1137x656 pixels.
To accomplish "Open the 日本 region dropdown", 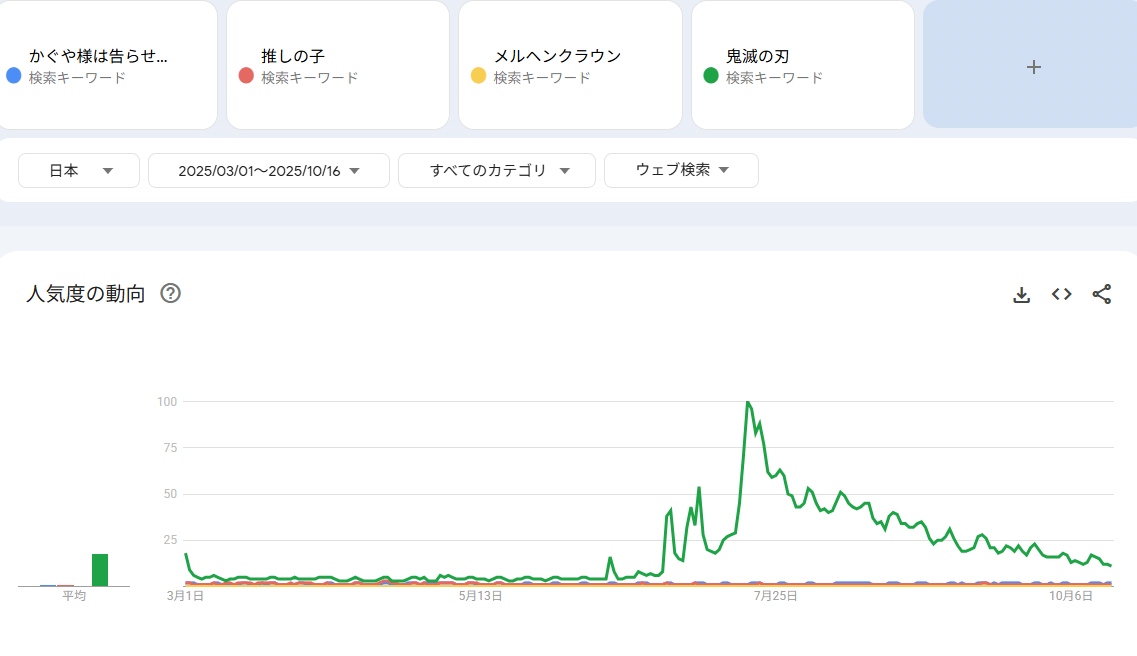I will (x=79, y=171).
